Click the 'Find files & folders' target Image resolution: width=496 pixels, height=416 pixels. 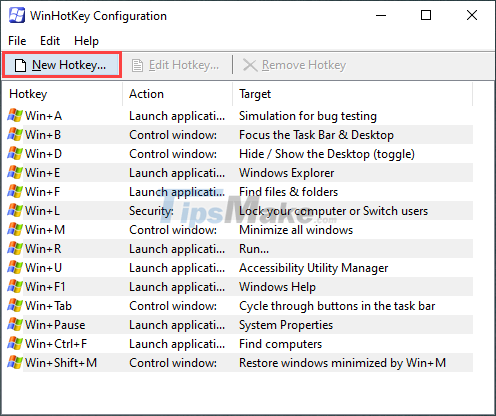(x=289, y=192)
